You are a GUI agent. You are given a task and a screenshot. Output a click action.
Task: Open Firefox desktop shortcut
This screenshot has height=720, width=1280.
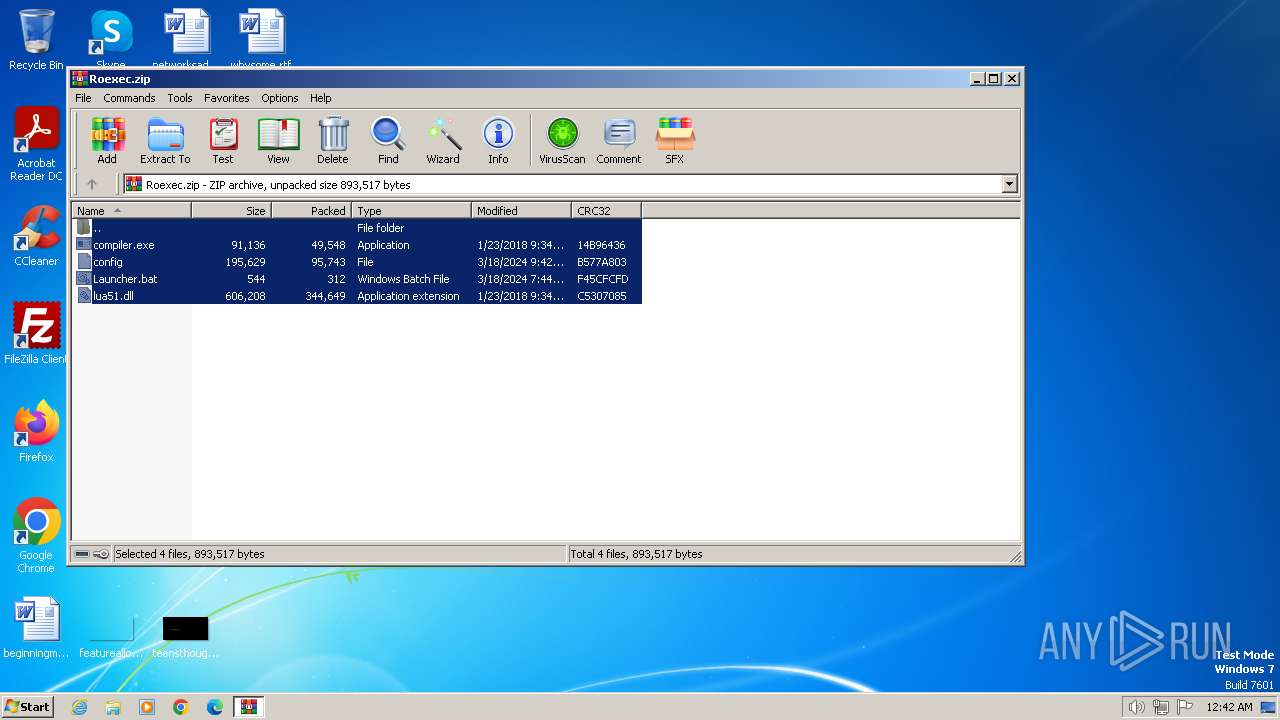[36, 432]
